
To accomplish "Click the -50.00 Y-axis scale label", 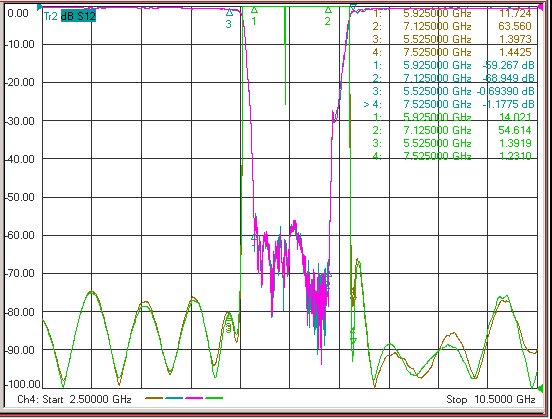I will pyautogui.click(x=20, y=197).
